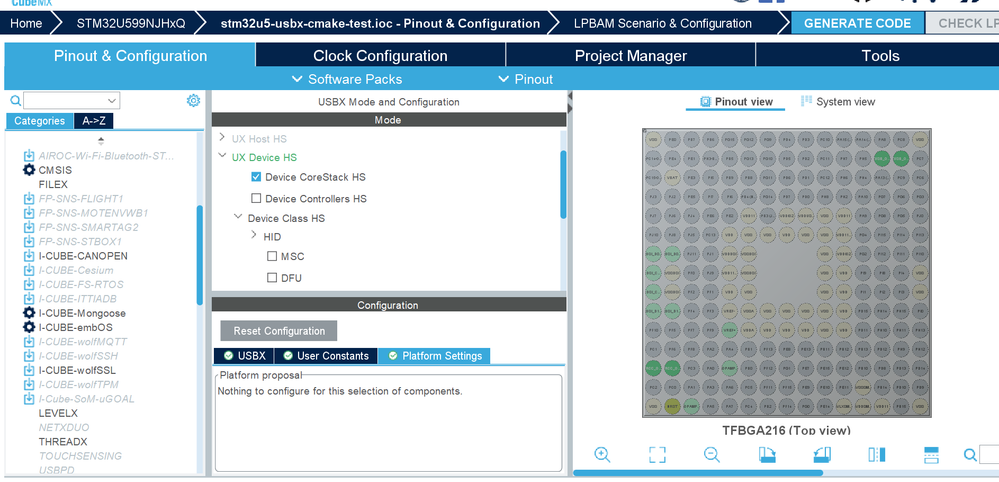Screen dimensions: 999x482
Task: Click the category search magnifier icon
Action: (15, 101)
